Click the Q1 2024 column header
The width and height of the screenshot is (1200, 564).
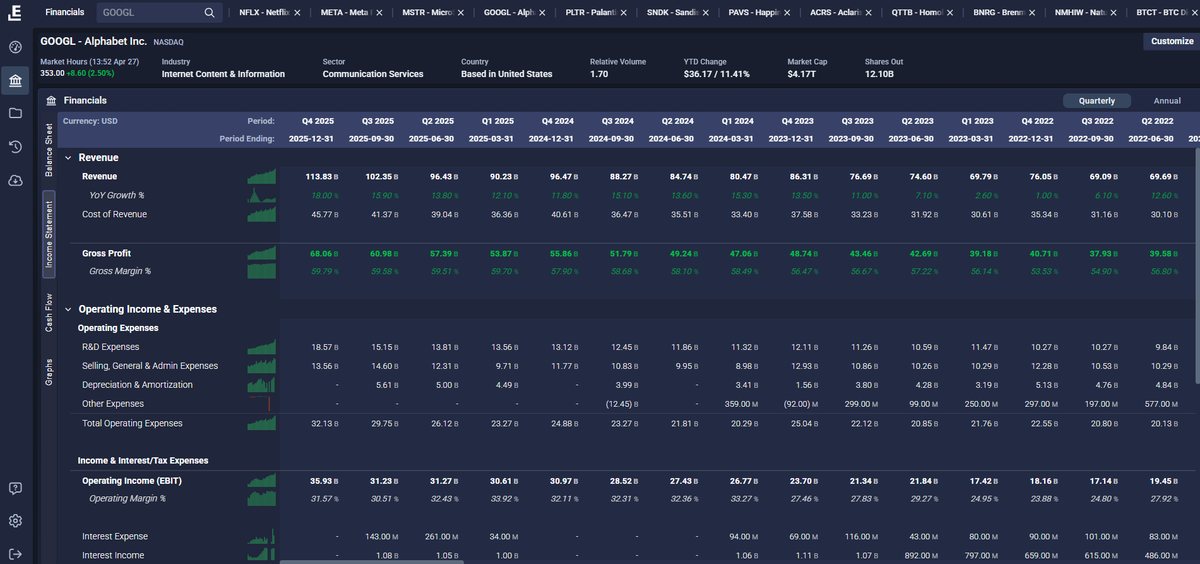click(x=737, y=120)
